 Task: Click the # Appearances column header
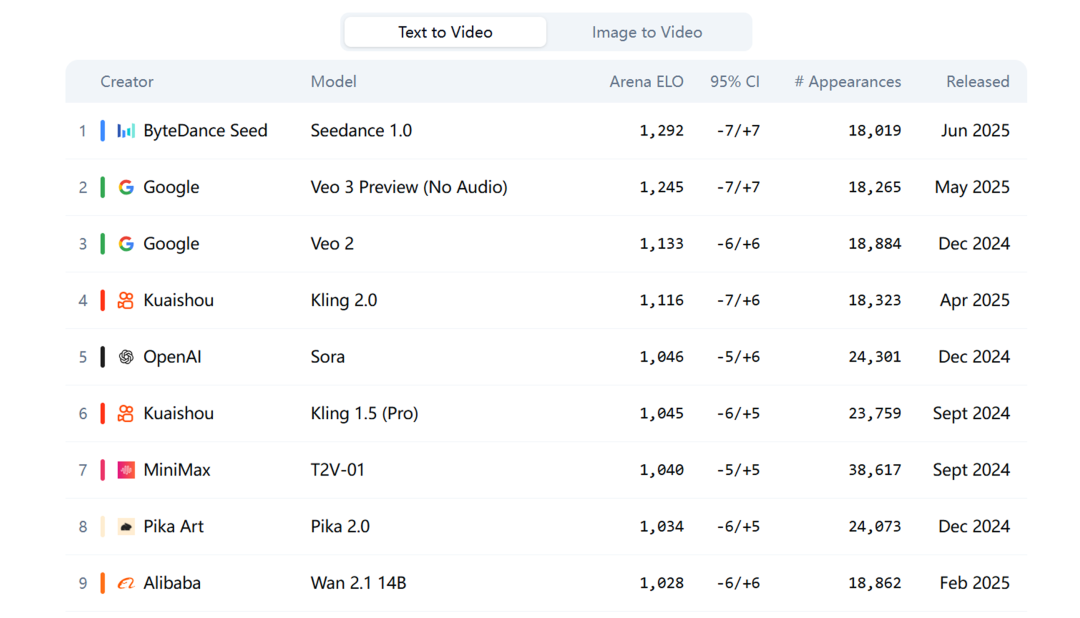coord(847,82)
